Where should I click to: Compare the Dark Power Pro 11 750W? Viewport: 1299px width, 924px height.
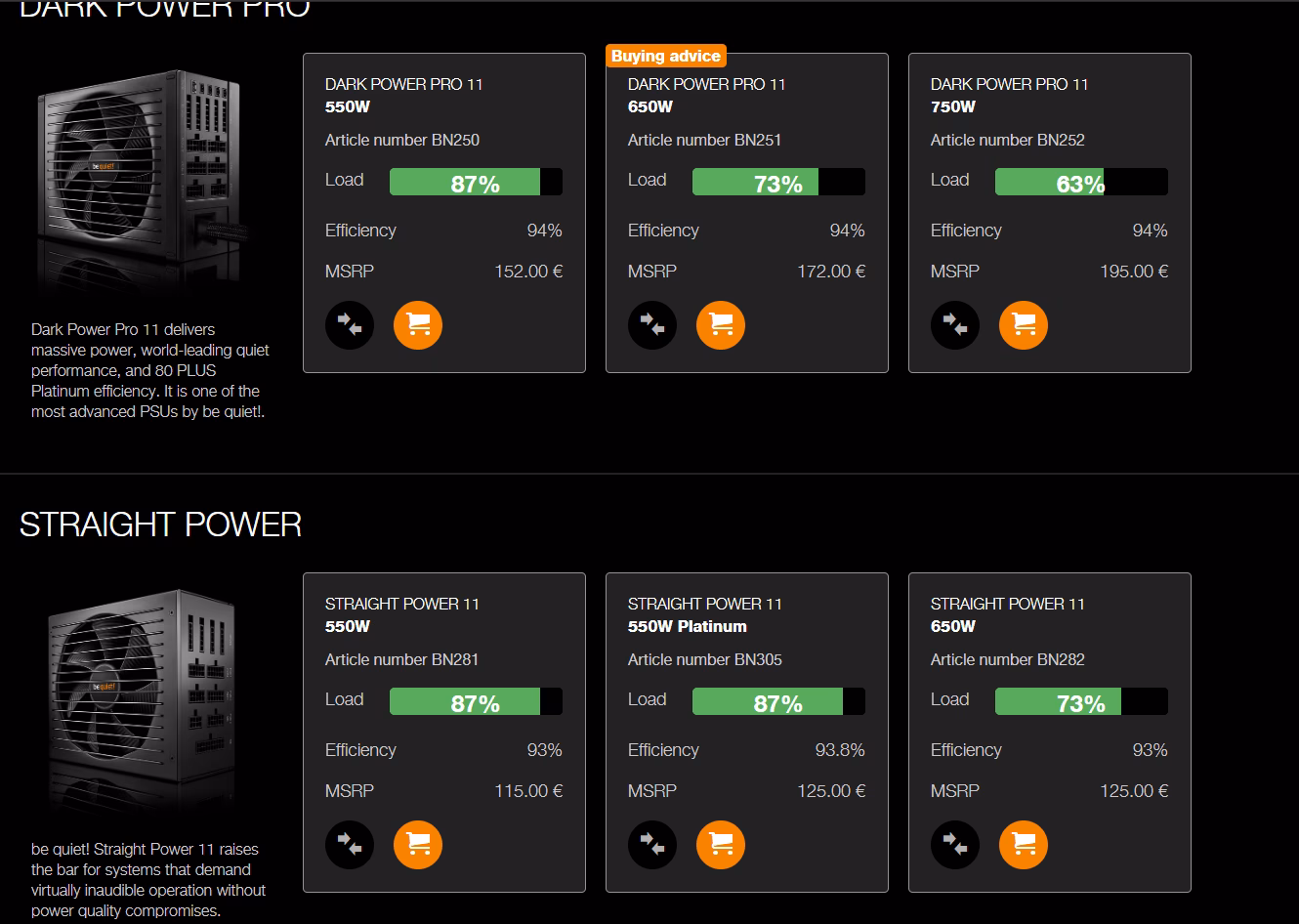[x=955, y=325]
